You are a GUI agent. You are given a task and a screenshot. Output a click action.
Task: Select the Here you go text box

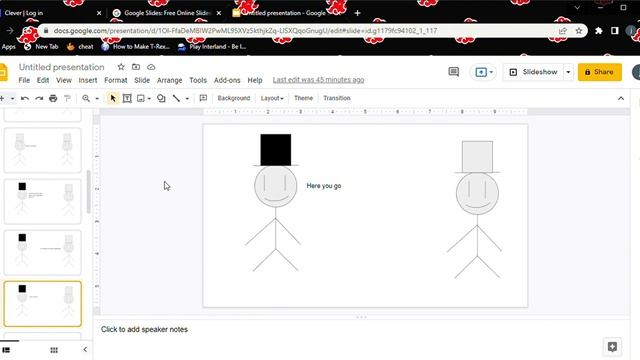324,186
